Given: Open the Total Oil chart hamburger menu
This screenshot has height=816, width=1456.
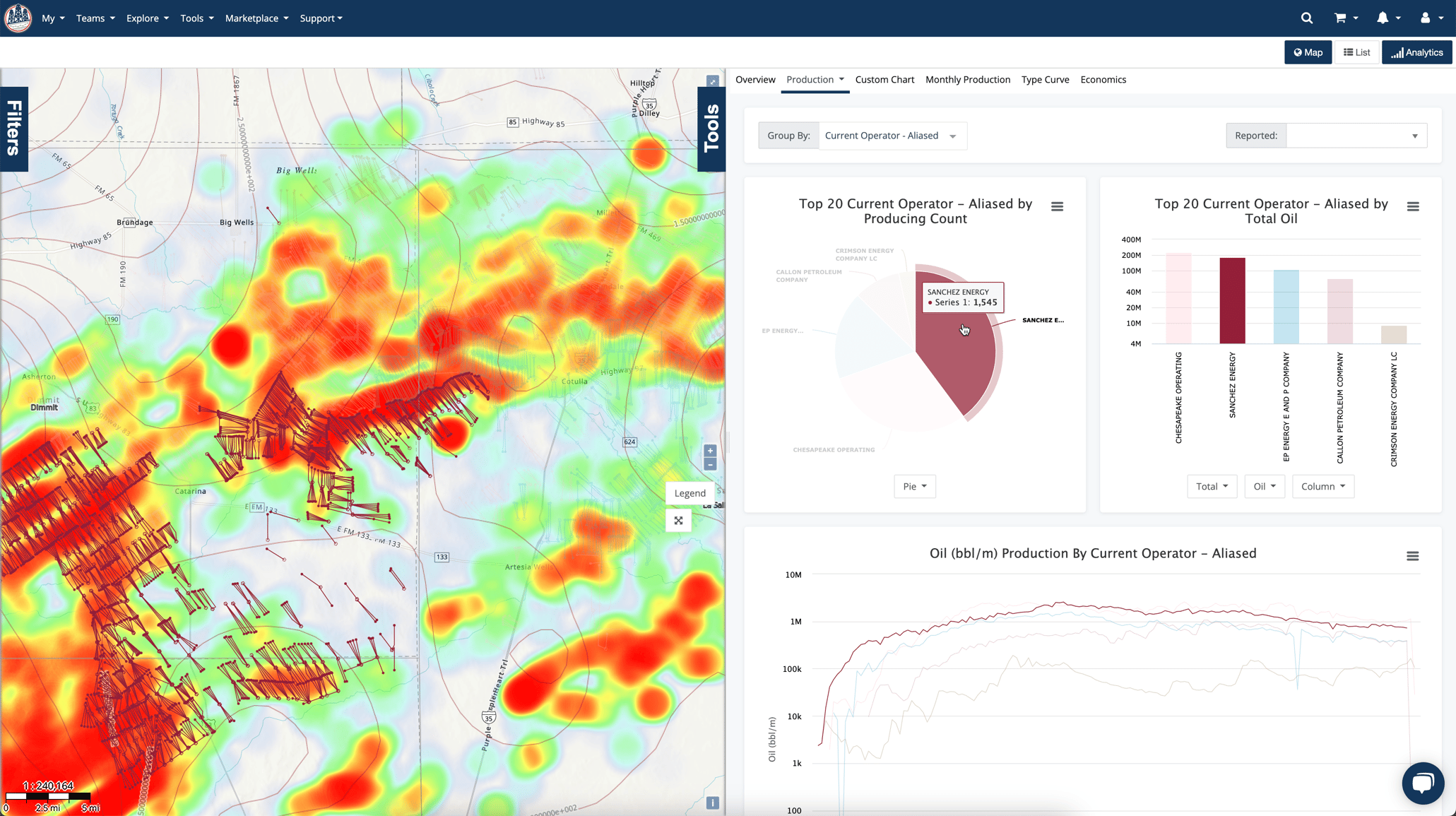Looking at the screenshot, I should click(x=1414, y=206).
